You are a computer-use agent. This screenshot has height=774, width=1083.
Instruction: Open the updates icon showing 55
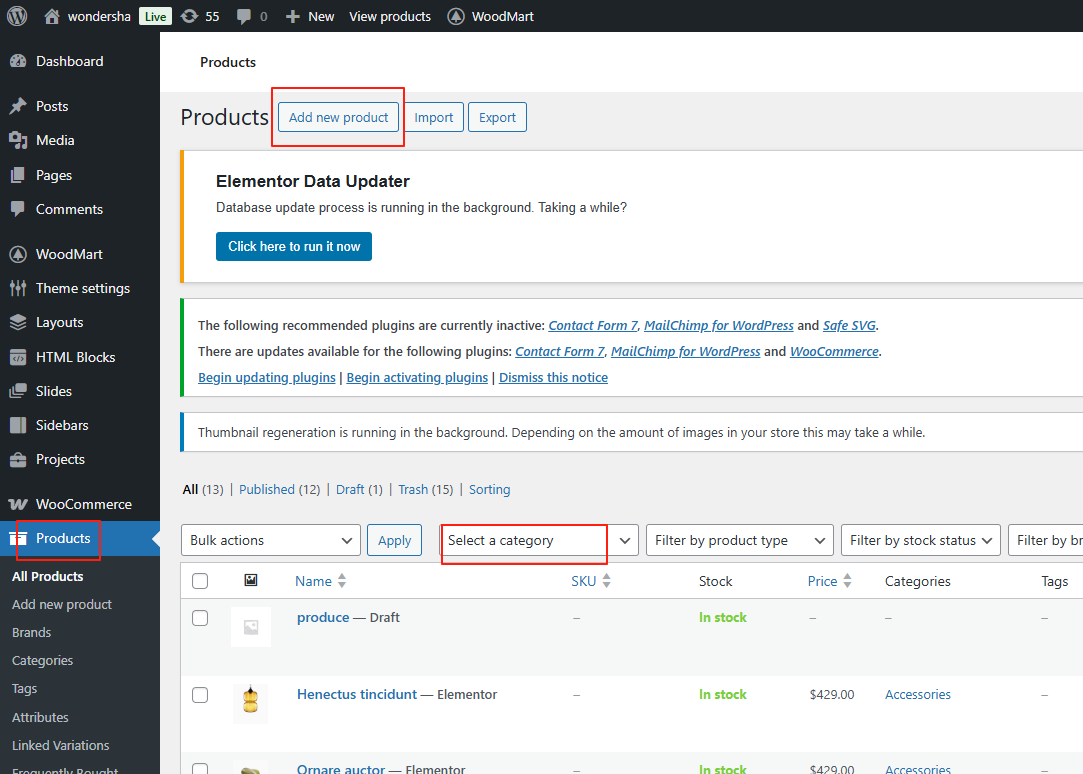click(189, 16)
